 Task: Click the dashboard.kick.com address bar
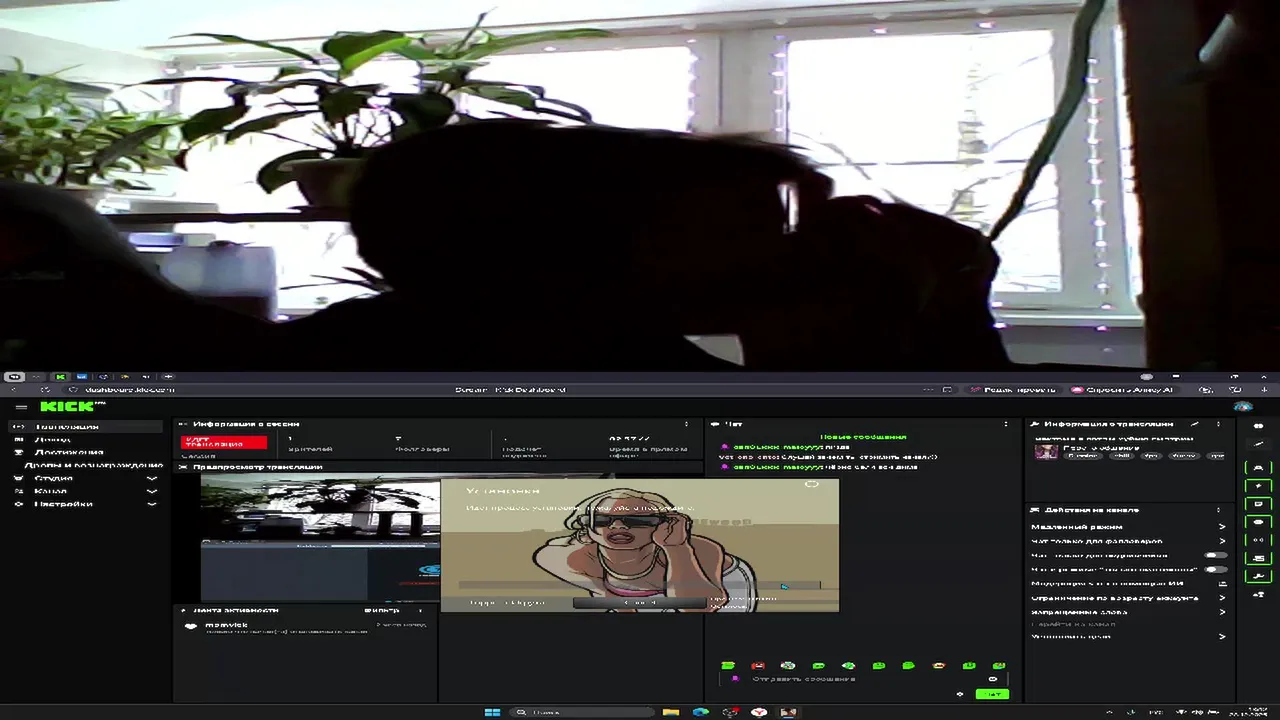pyautogui.click(x=130, y=390)
